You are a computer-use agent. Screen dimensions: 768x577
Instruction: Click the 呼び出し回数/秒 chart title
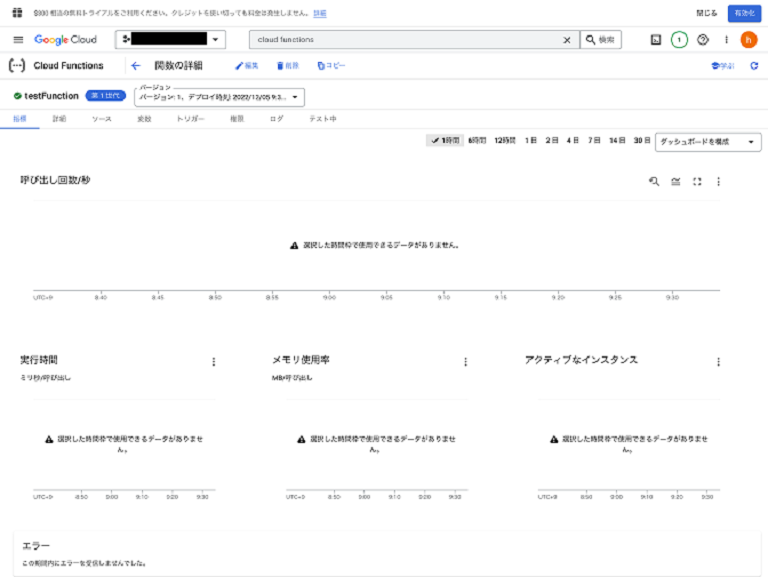(x=55, y=180)
